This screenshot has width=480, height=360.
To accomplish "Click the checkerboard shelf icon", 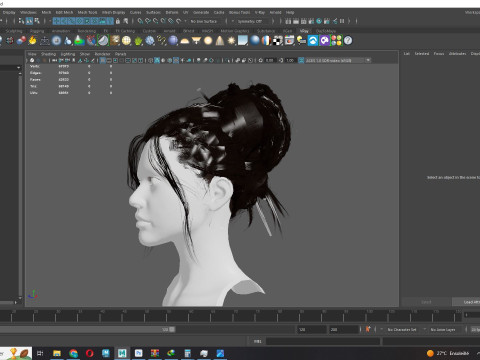I will [278, 41].
